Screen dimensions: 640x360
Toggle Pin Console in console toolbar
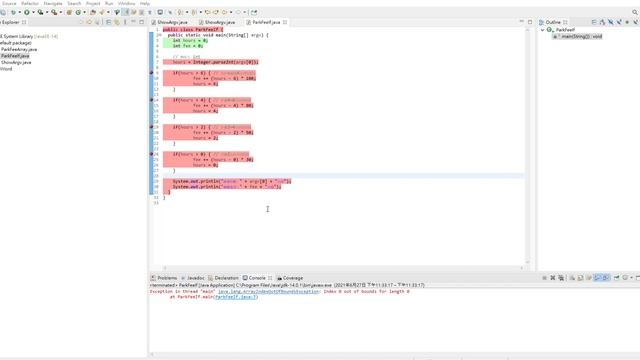[617, 278]
